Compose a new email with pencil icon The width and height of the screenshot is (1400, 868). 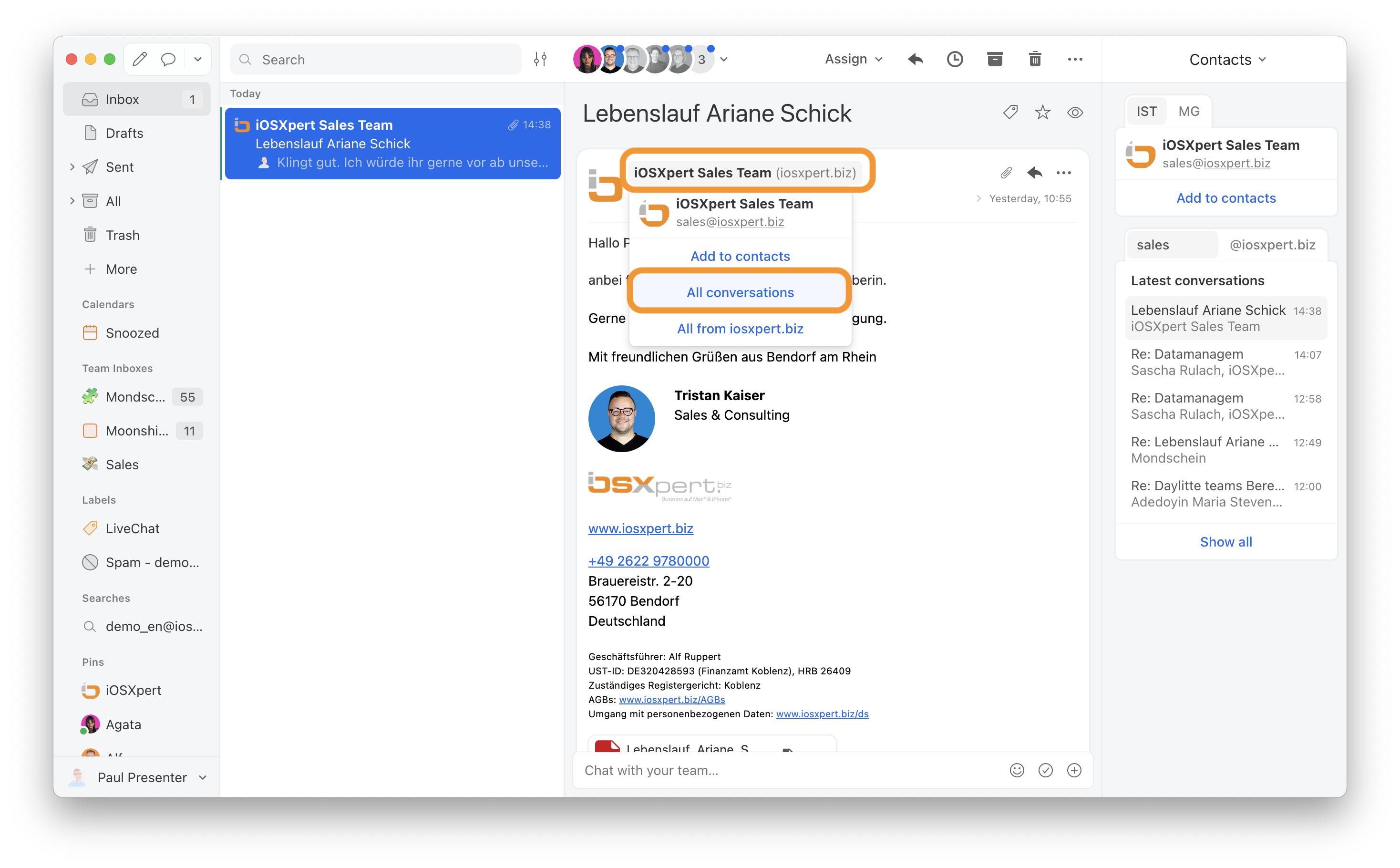pos(140,59)
